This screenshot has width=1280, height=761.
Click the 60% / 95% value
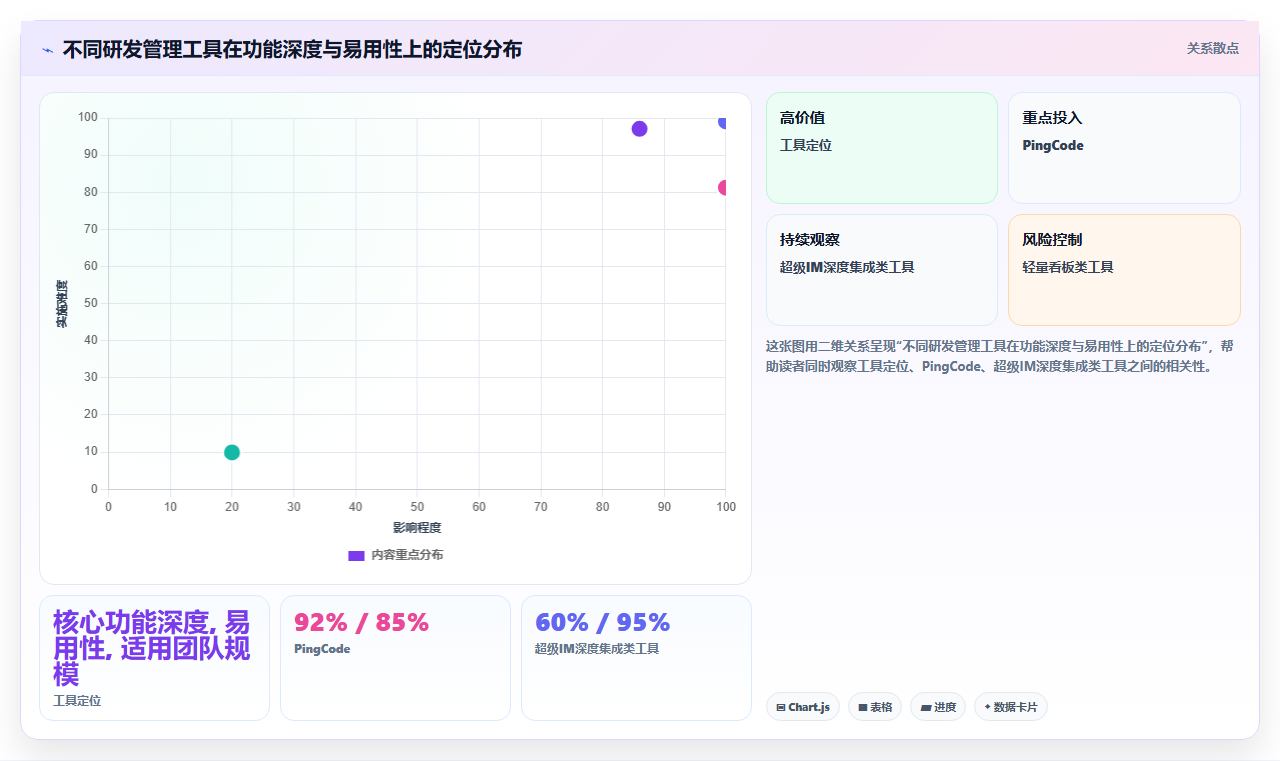coord(602,622)
